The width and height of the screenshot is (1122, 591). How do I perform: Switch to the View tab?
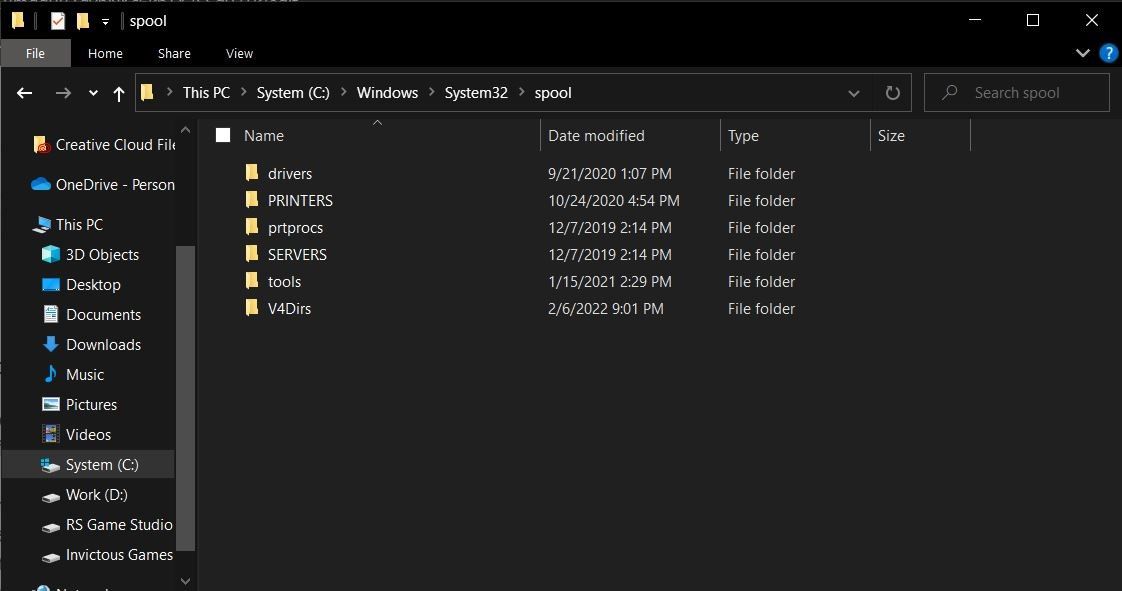click(x=239, y=53)
